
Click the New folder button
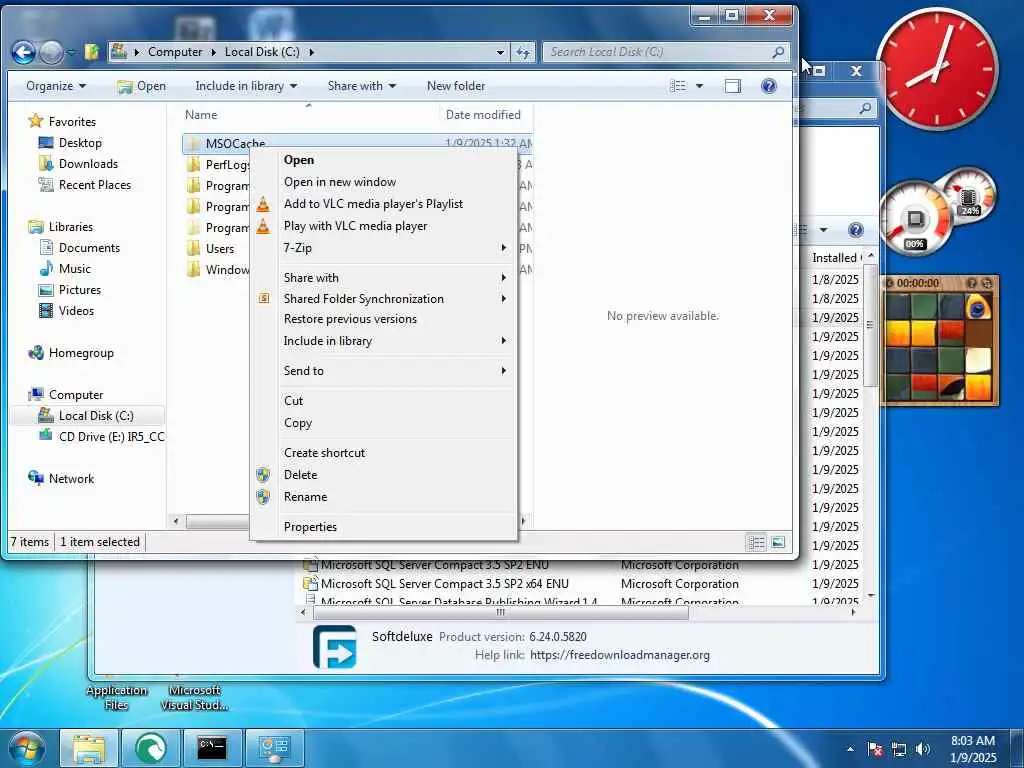point(456,86)
